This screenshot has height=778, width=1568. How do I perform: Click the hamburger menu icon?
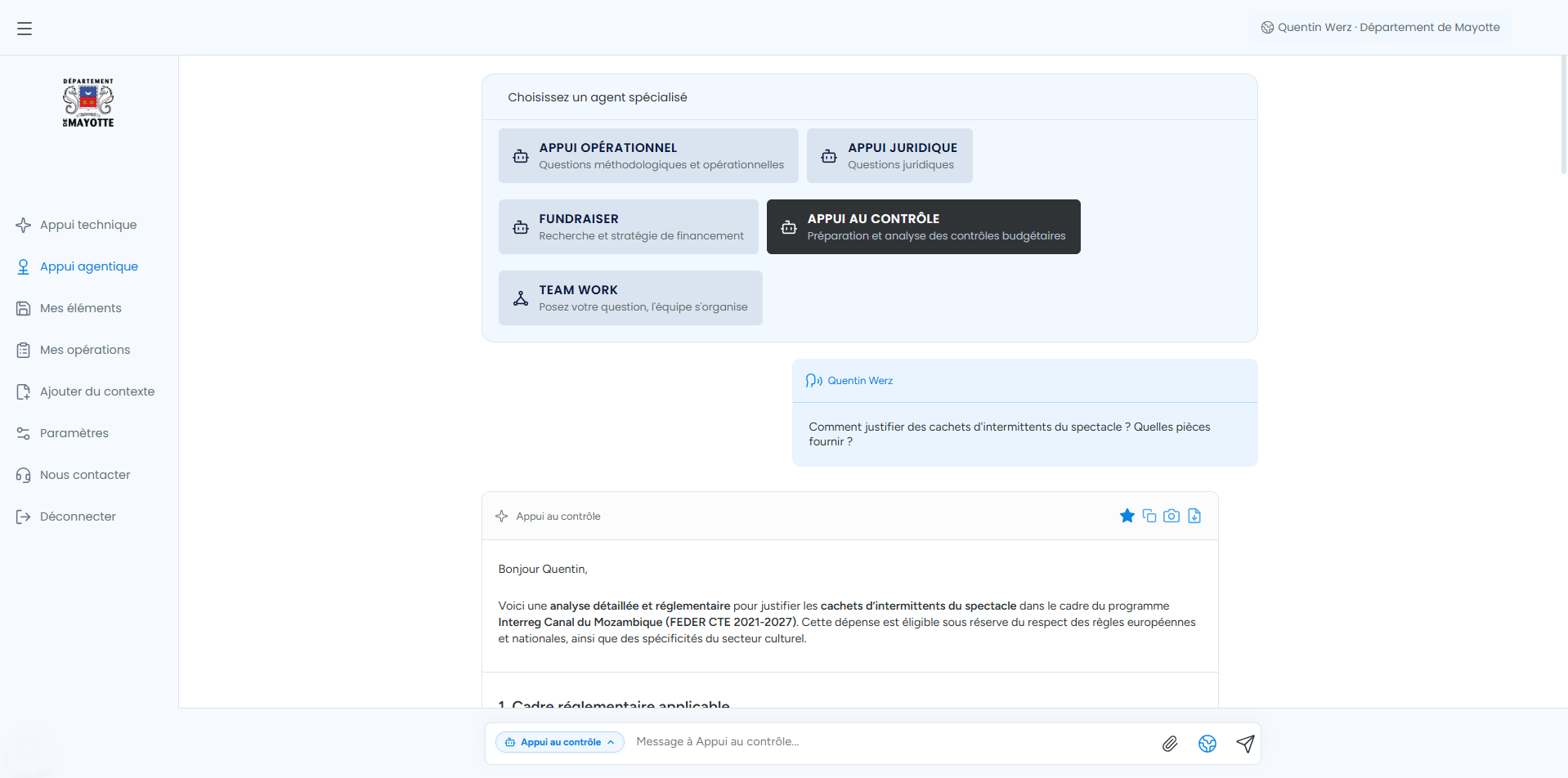pos(25,29)
